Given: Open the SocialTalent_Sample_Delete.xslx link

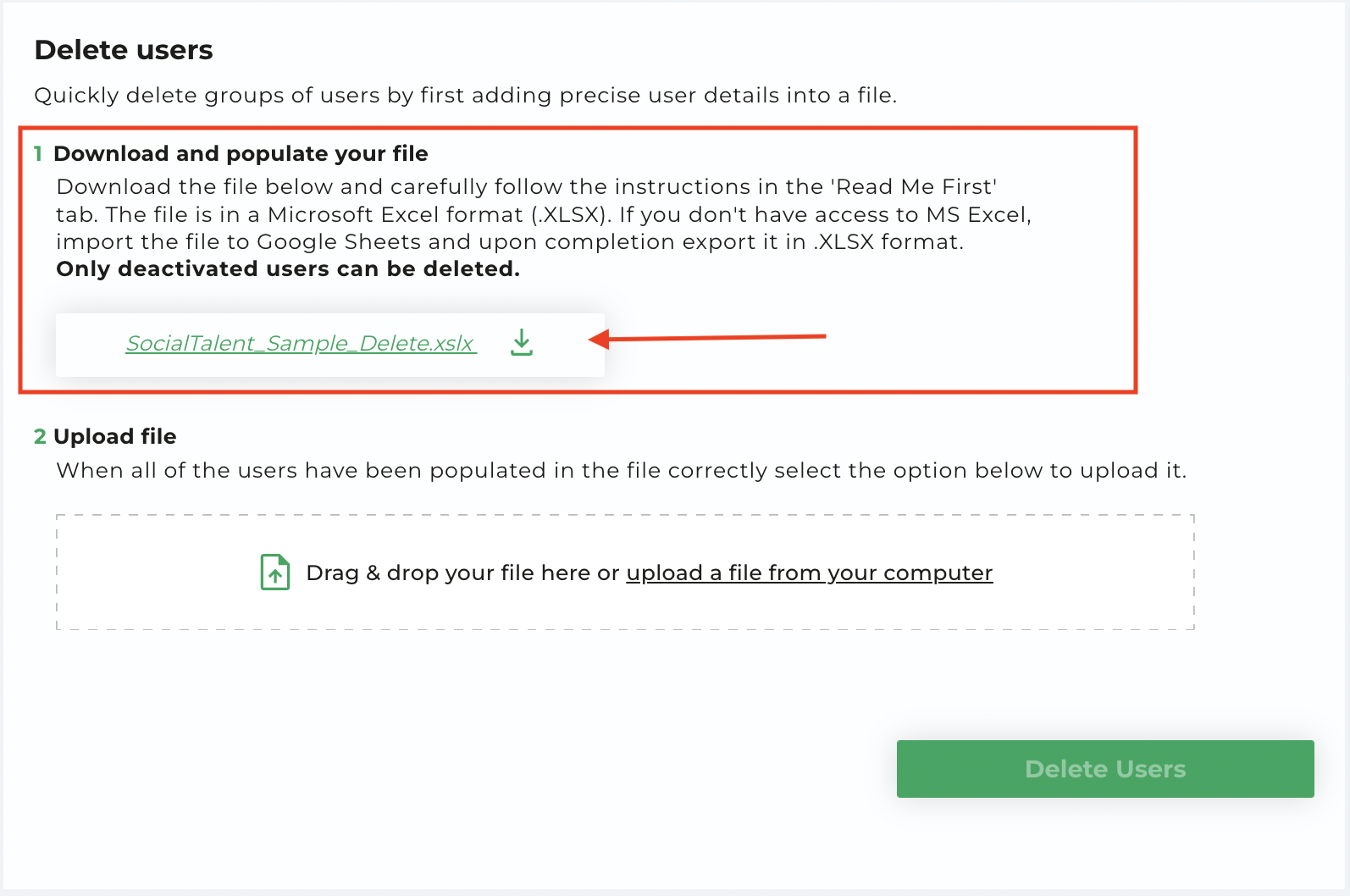Looking at the screenshot, I should 302,343.
